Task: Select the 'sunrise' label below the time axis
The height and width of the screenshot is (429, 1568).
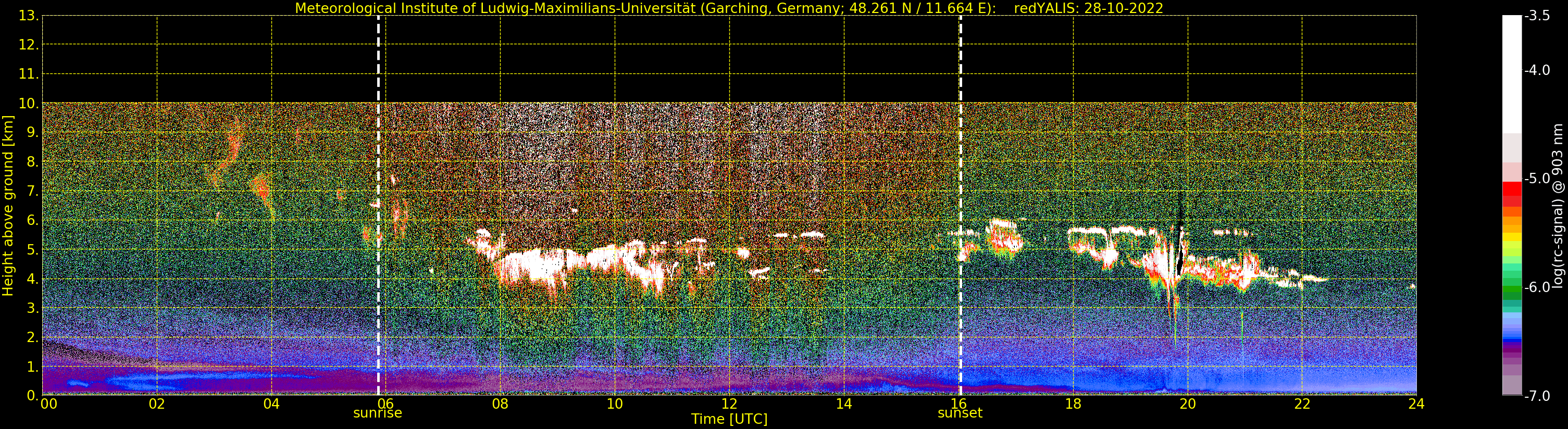Action: click(377, 413)
